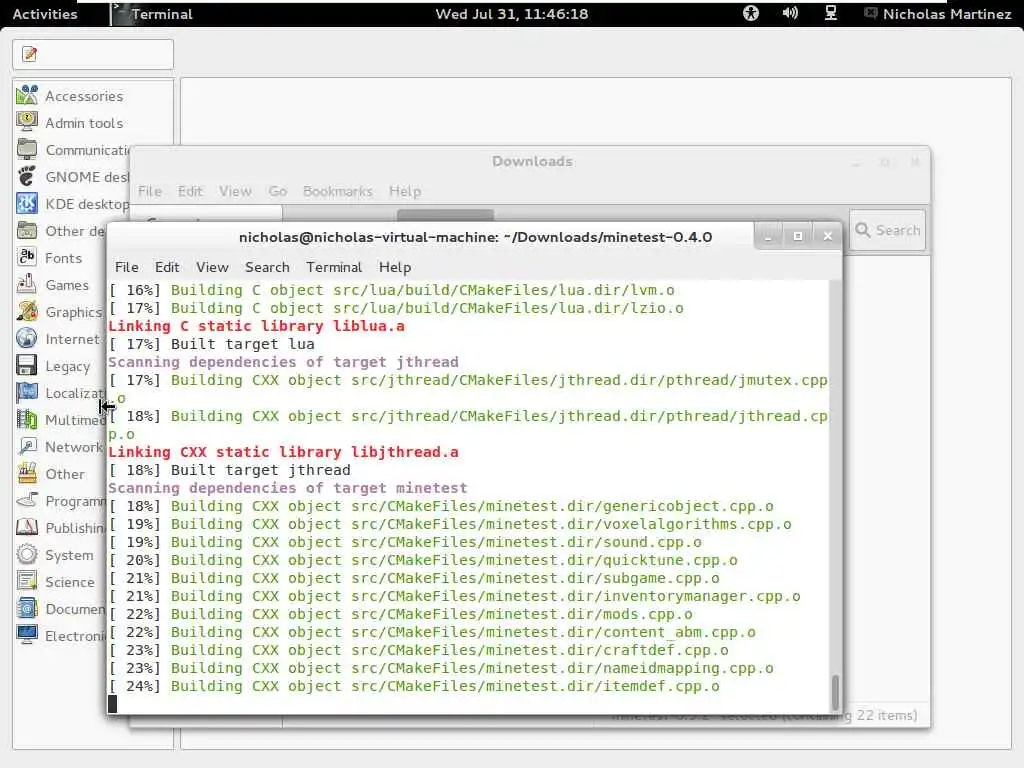Image resolution: width=1024 pixels, height=768 pixels.
Task: Select the Other category icon
Action: (27, 473)
